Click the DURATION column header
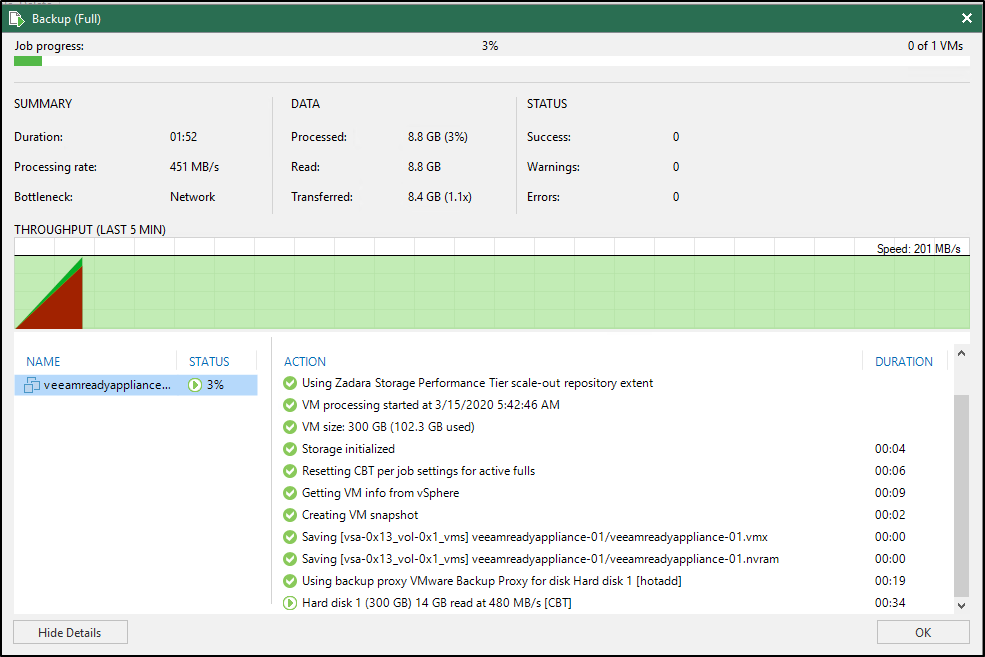Image resolution: width=985 pixels, height=657 pixels. click(x=904, y=362)
